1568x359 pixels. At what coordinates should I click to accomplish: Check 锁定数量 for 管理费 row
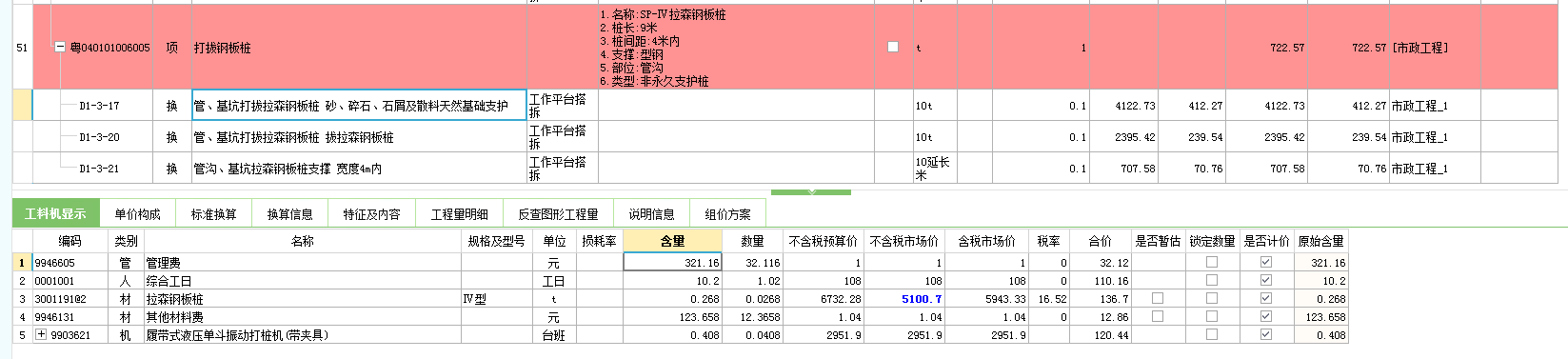pos(1212,263)
